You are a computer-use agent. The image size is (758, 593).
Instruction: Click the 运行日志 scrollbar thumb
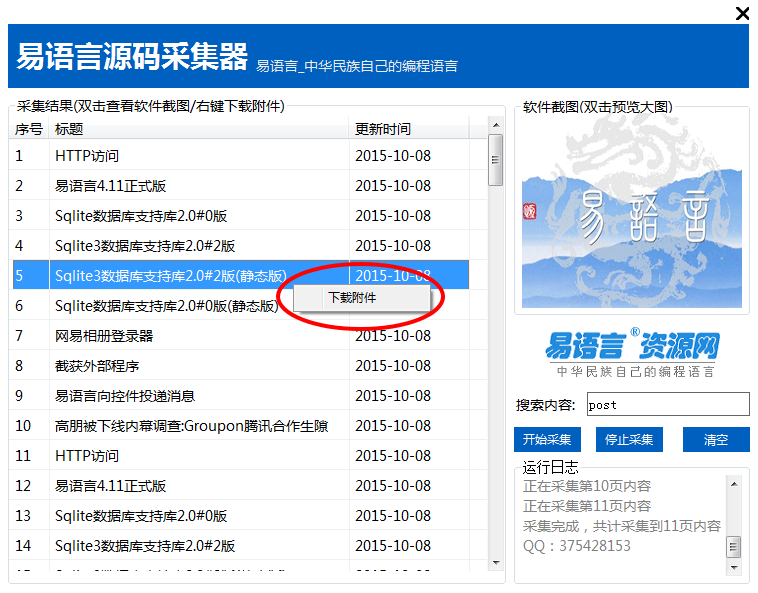click(734, 547)
